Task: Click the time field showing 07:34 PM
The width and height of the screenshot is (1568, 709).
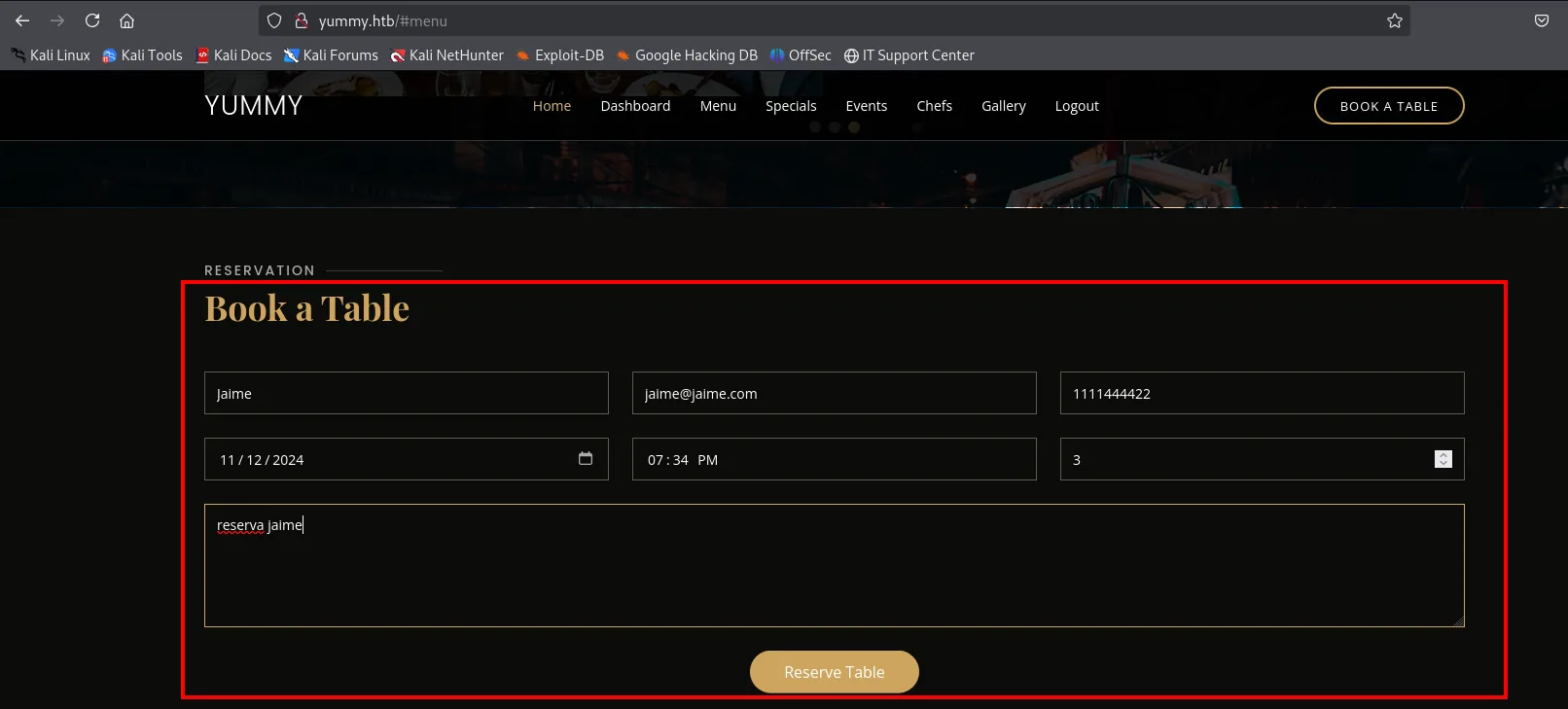Action: [835, 459]
